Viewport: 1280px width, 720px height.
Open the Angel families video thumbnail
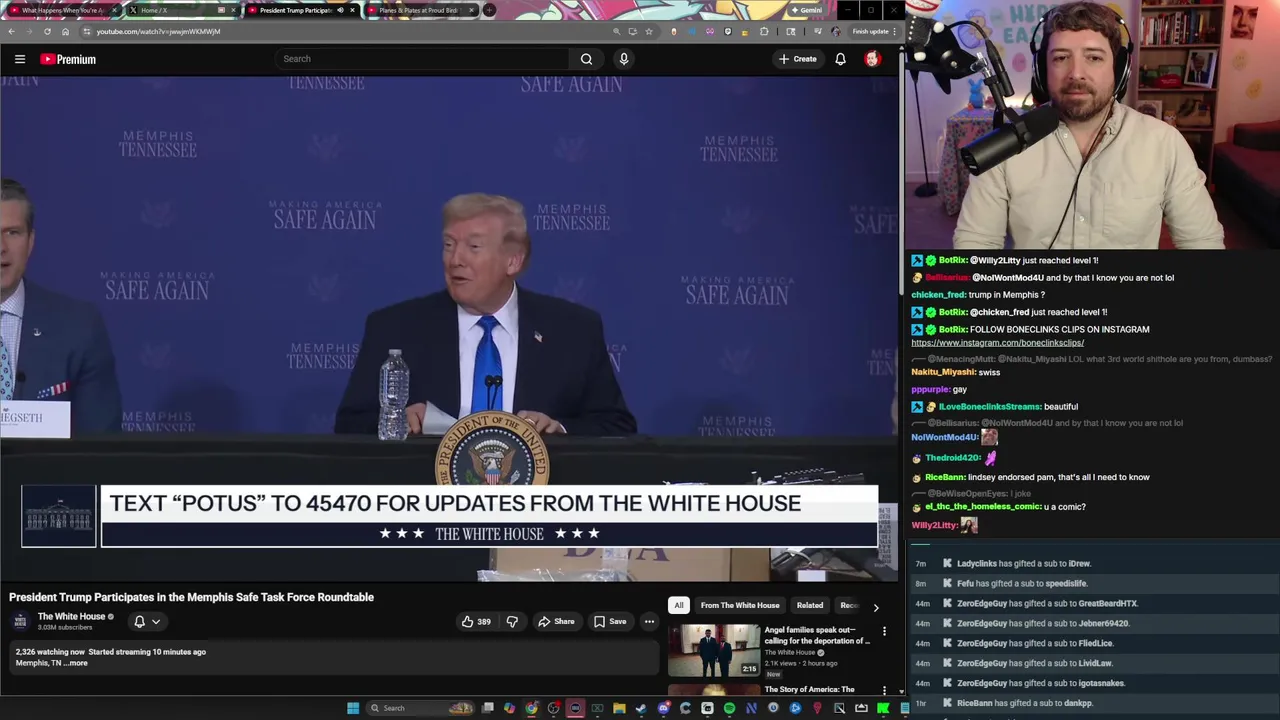pos(714,650)
